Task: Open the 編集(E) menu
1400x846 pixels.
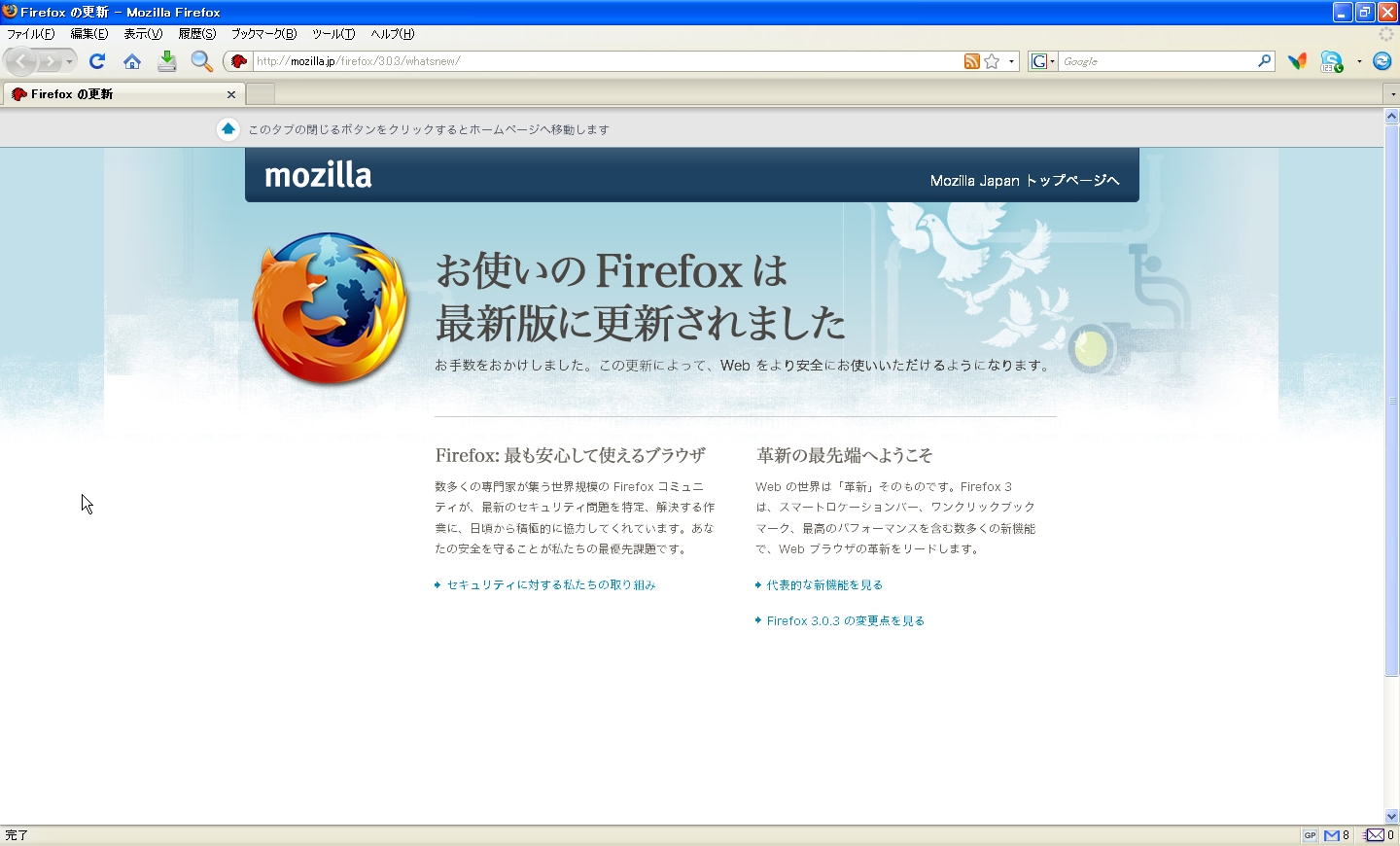Action: tap(89, 34)
